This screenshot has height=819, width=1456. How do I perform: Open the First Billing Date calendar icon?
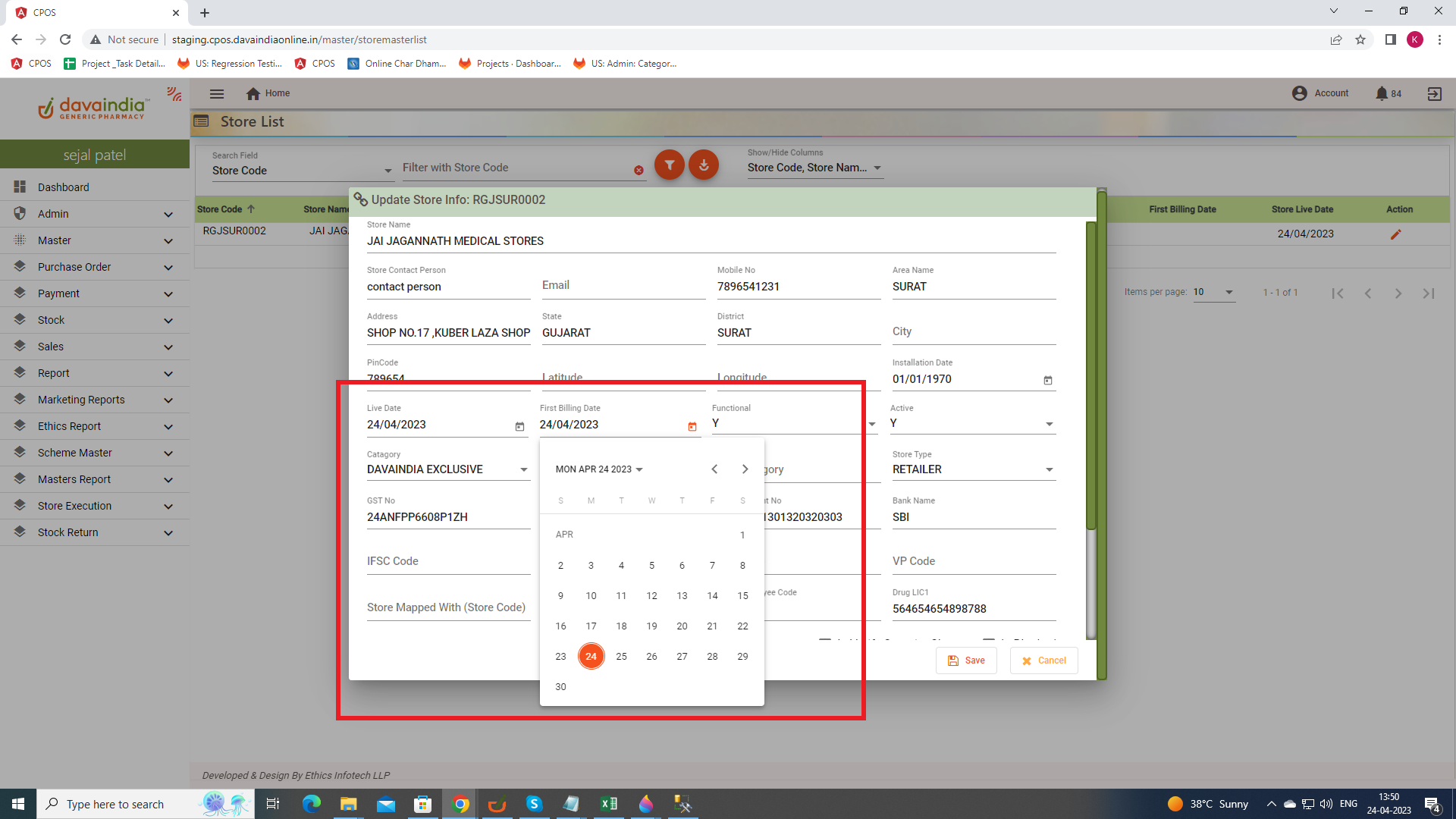tap(692, 426)
